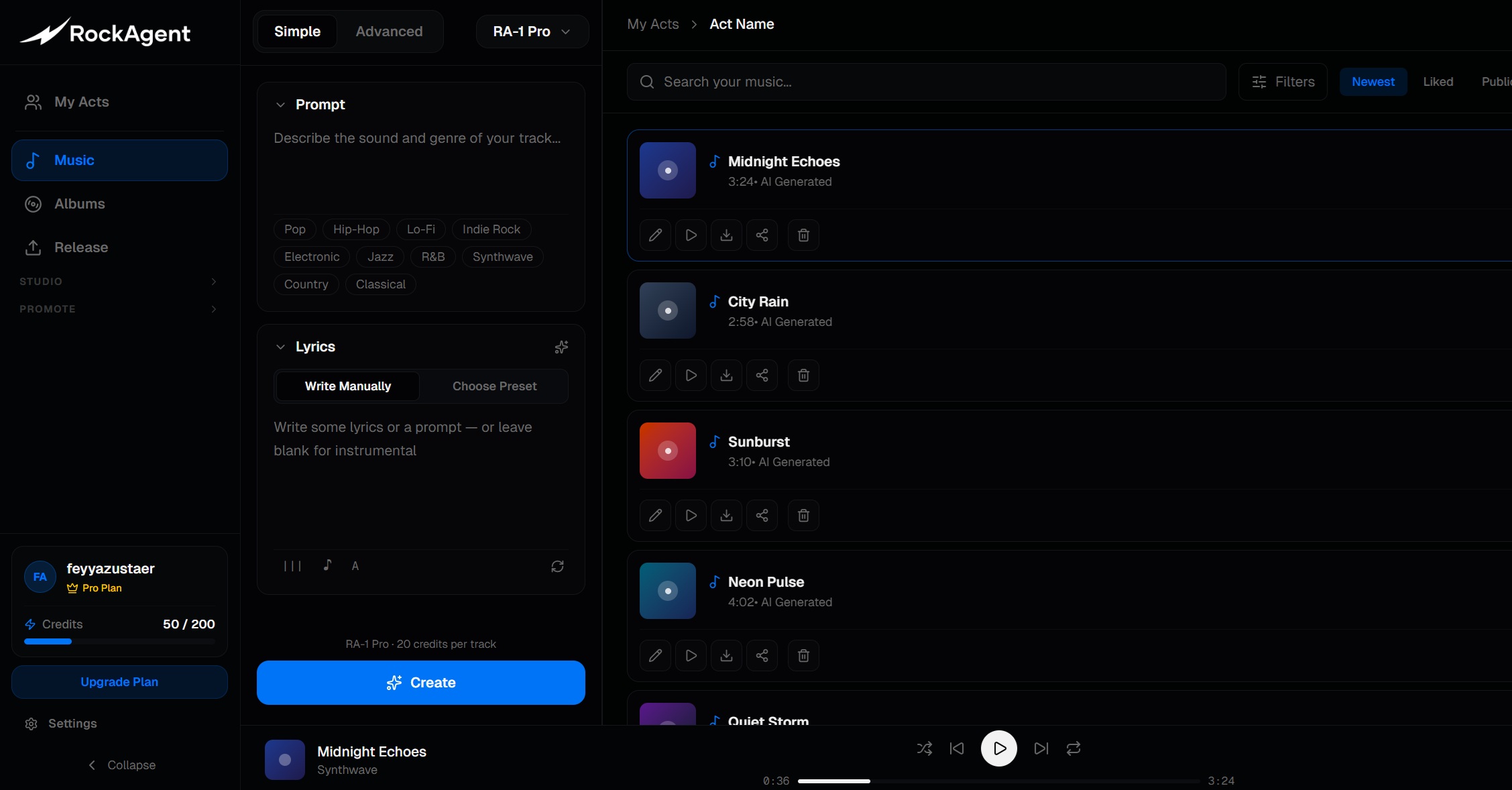1512x790 pixels.
Task: Click the AI lyrics sparkle icon
Action: (x=561, y=347)
